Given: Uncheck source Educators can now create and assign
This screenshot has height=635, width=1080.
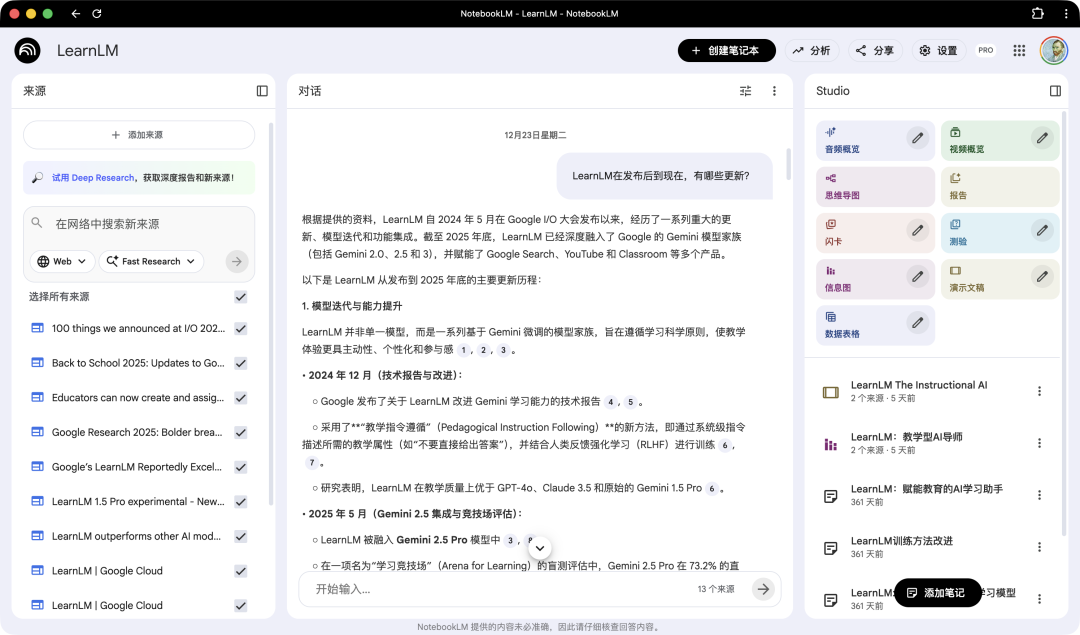Looking at the screenshot, I should 240,397.
